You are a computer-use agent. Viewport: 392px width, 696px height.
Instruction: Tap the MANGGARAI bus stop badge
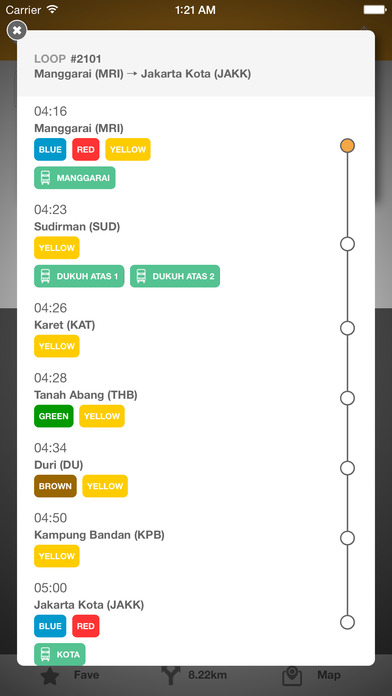point(75,178)
